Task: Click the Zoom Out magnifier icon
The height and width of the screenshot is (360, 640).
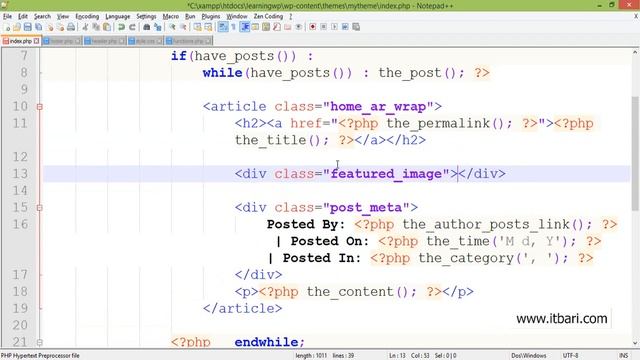Action: coord(183,27)
